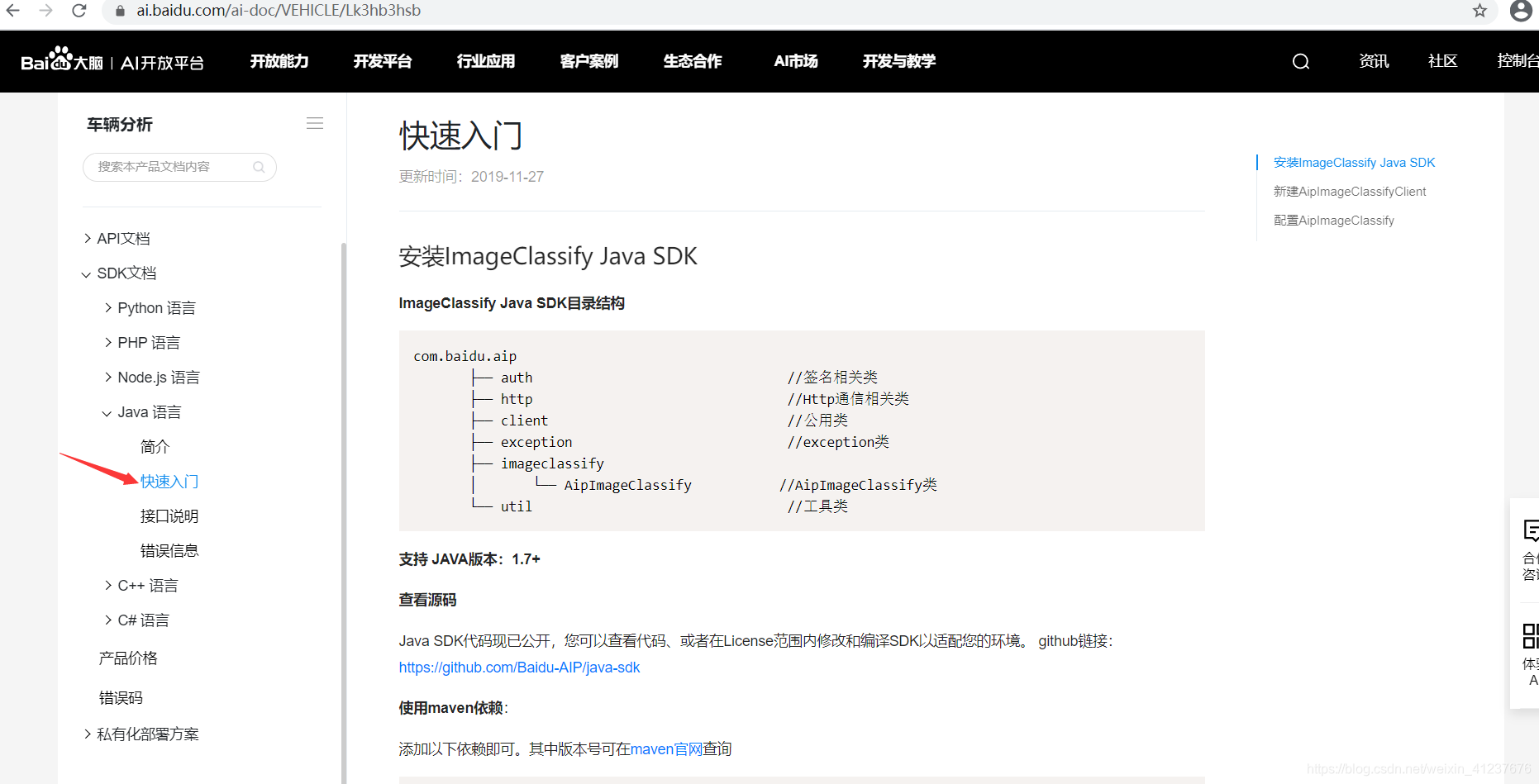Open AI市场 menu
The width and height of the screenshot is (1539, 784).
(796, 61)
